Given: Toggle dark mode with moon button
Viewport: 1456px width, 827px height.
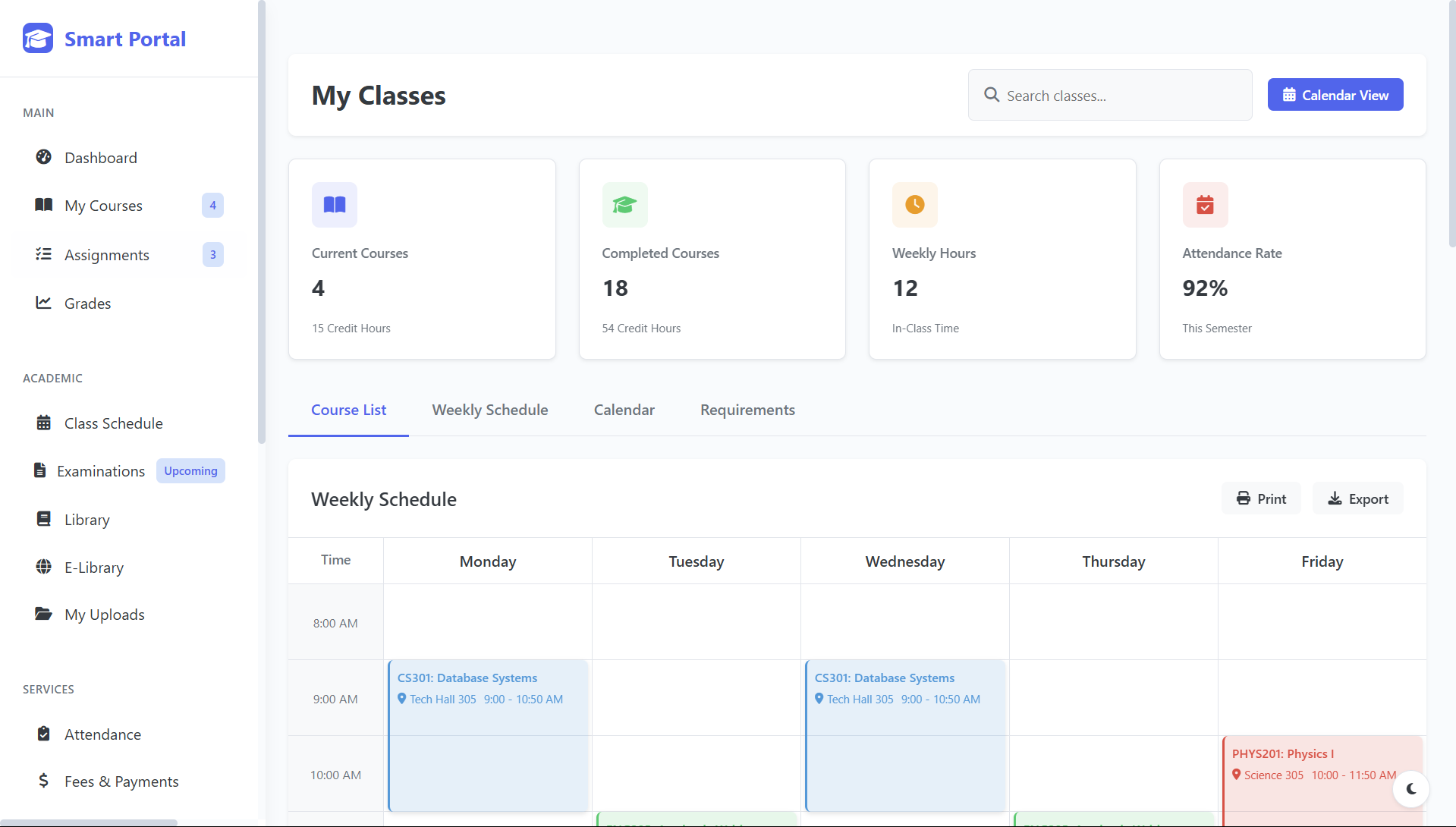Looking at the screenshot, I should [x=1410, y=789].
